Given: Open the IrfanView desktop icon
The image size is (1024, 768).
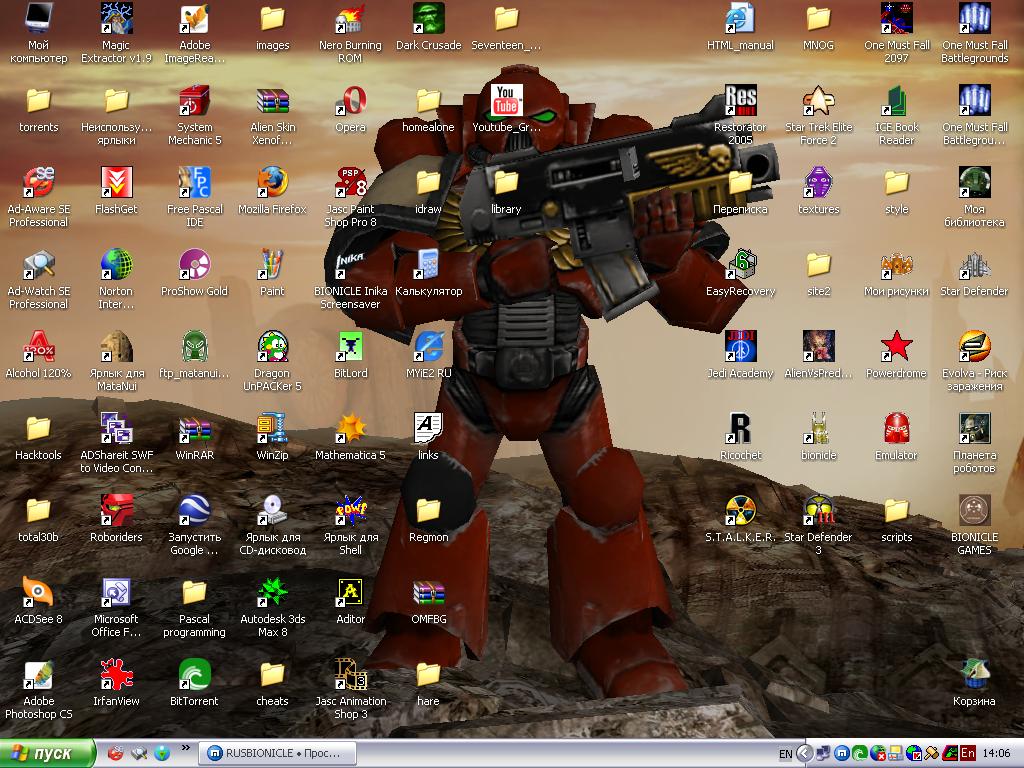Looking at the screenshot, I should [x=116, y=674].
